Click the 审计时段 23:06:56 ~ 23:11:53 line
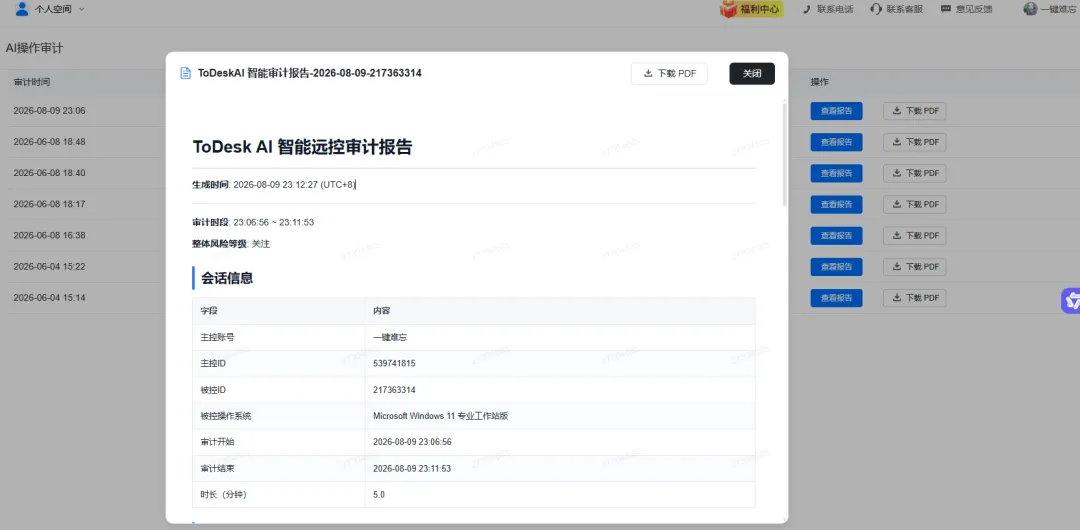The width and height of the screenshot is (1080, 530). 253,222
